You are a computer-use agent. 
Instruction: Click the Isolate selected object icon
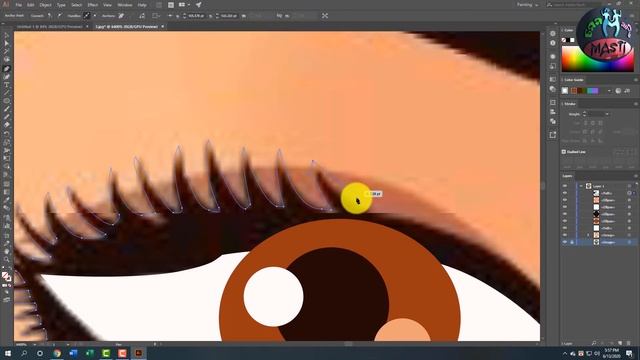(325, 16)
